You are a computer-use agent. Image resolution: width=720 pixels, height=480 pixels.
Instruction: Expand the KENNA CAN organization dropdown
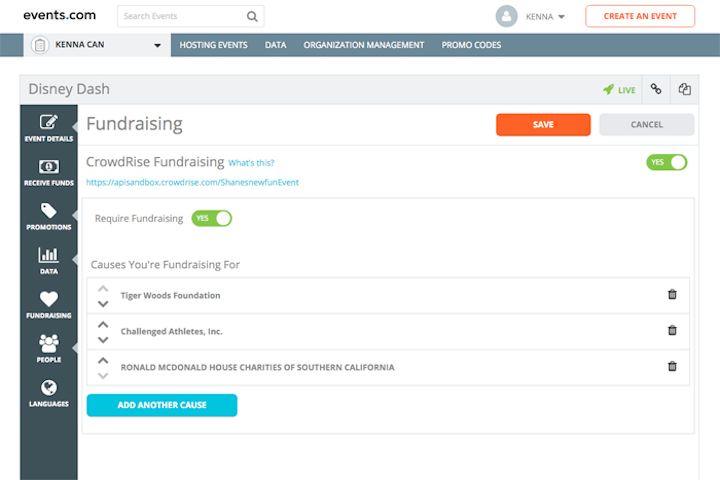[157, 45]
